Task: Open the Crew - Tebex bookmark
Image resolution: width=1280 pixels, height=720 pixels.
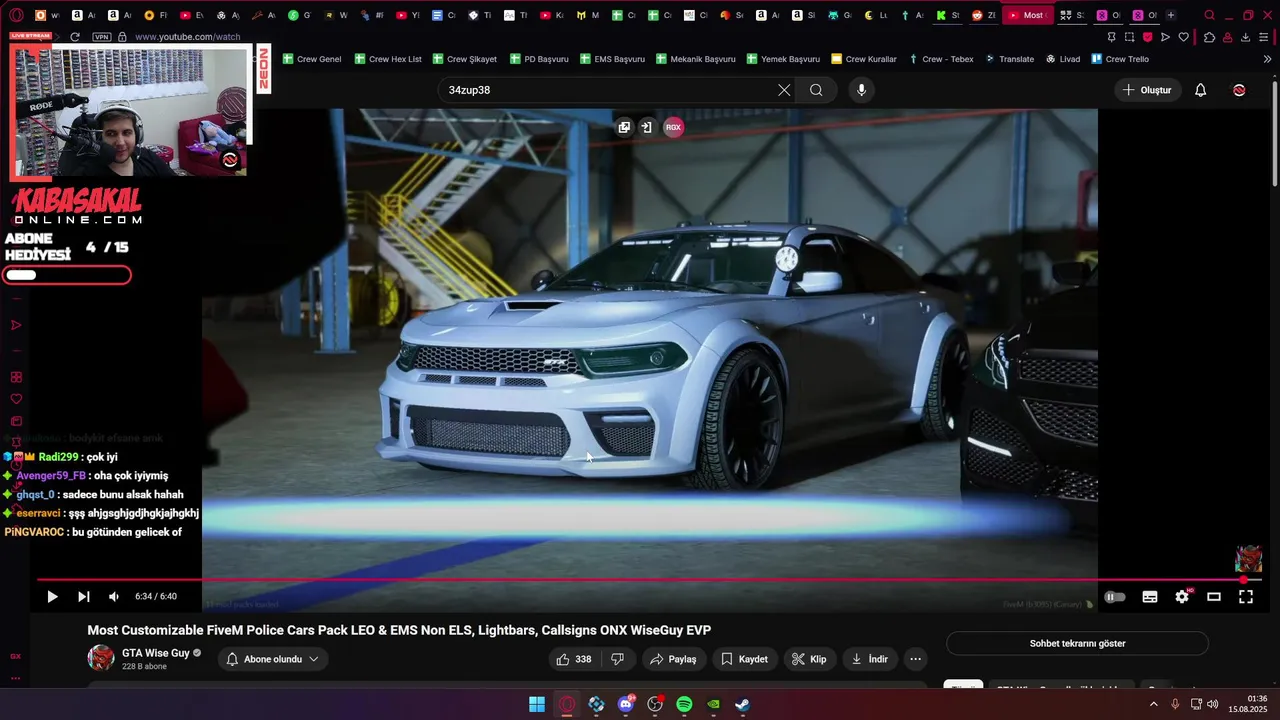Action: 940,59
